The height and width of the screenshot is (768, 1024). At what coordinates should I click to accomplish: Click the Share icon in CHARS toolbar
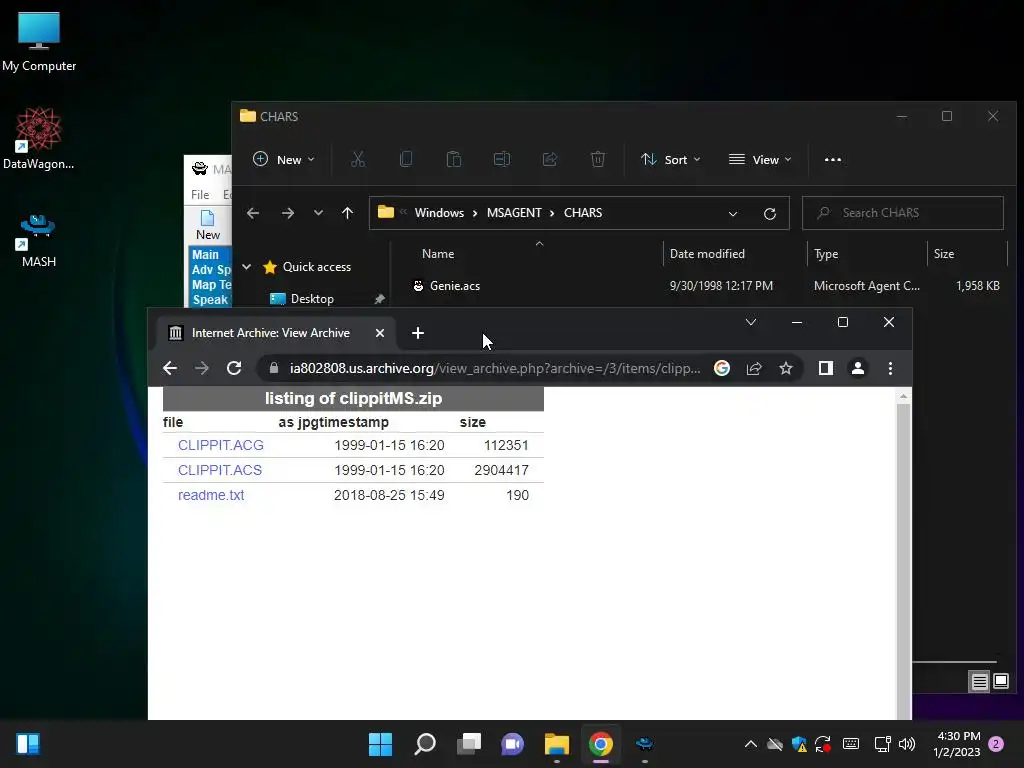pyautogui.click(x=550, y=159)
